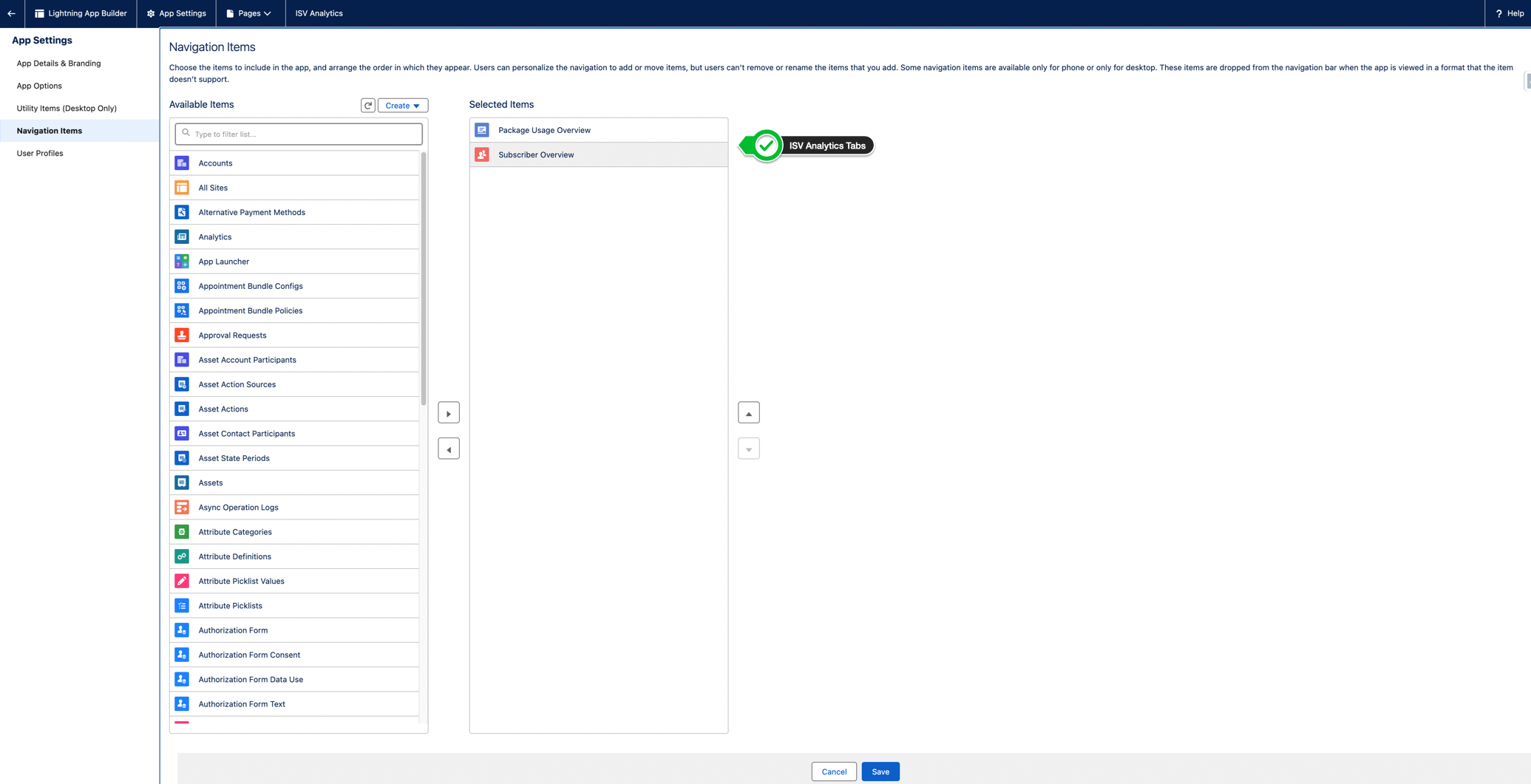Select Asset State Periods row

[294, 458]
